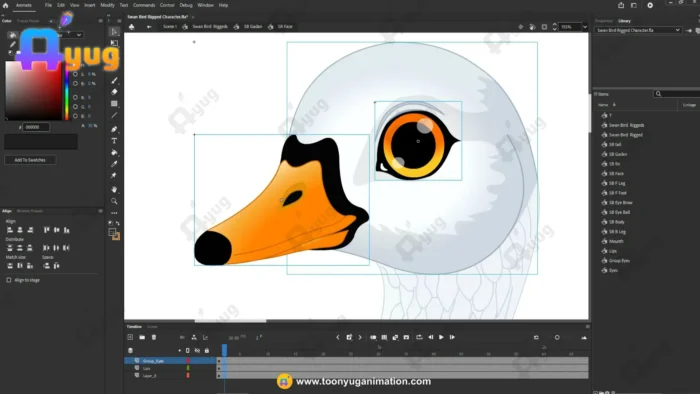Click the pin library icon

point(688,30)
